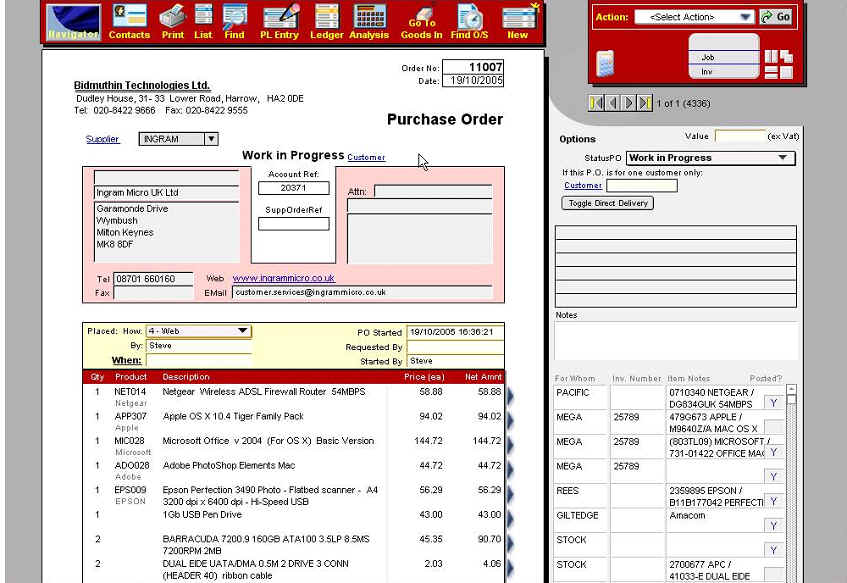The width and height of the screenshot is (847, 583).
Task: Click the Requested By field
Action: pyautogui.click(x=455, y=347)
